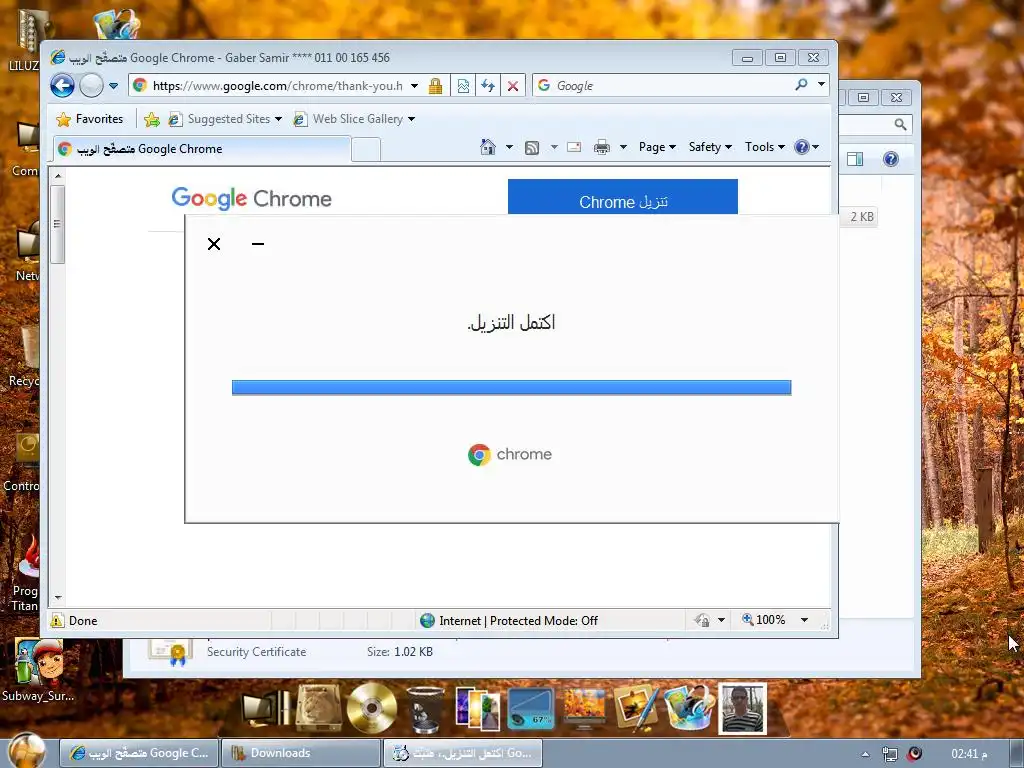Close the Chrome installer dialog with X
Image resolution: width=1024 pixels, height=768 pixels.
click(214, 244)
